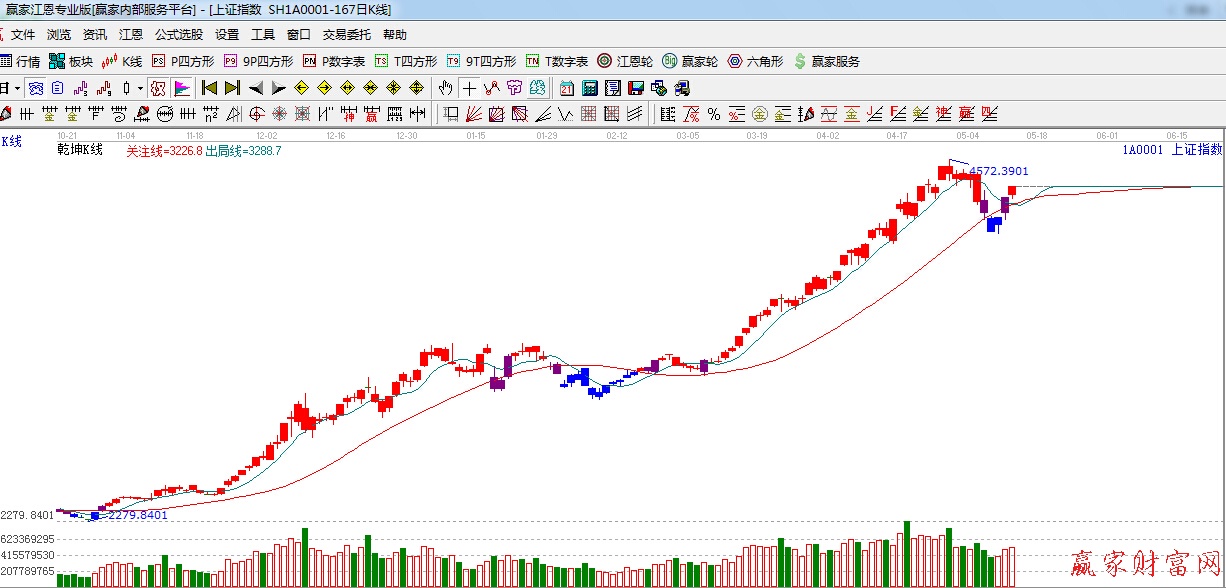Click the calculator icon in toolbar
Screen dimensions: 1226x588
coord(590,88)
